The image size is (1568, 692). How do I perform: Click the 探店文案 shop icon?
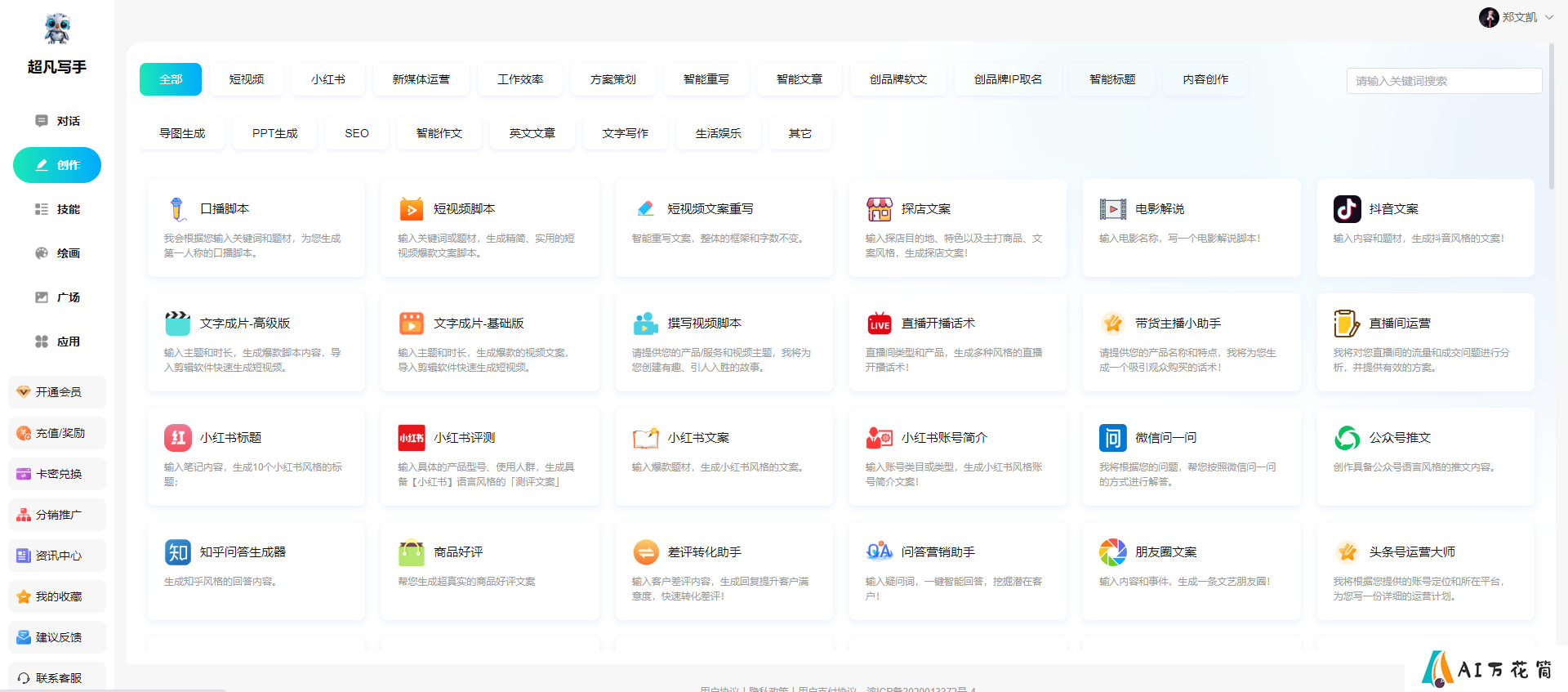[x=880, y=209]
